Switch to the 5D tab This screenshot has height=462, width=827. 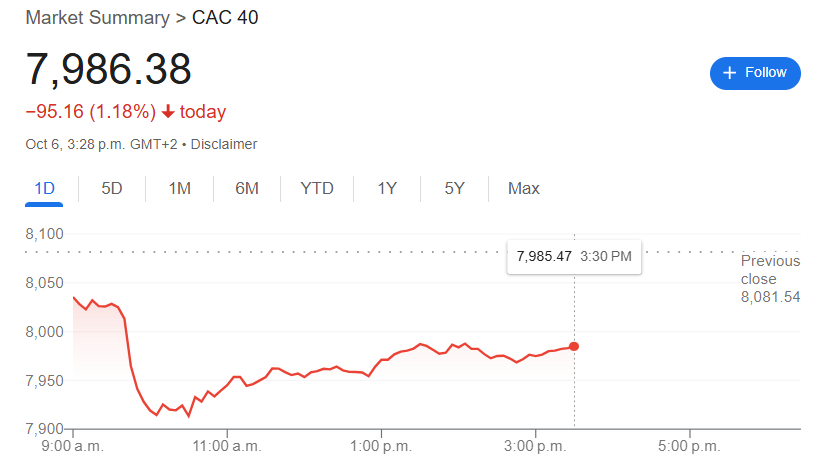112,188
